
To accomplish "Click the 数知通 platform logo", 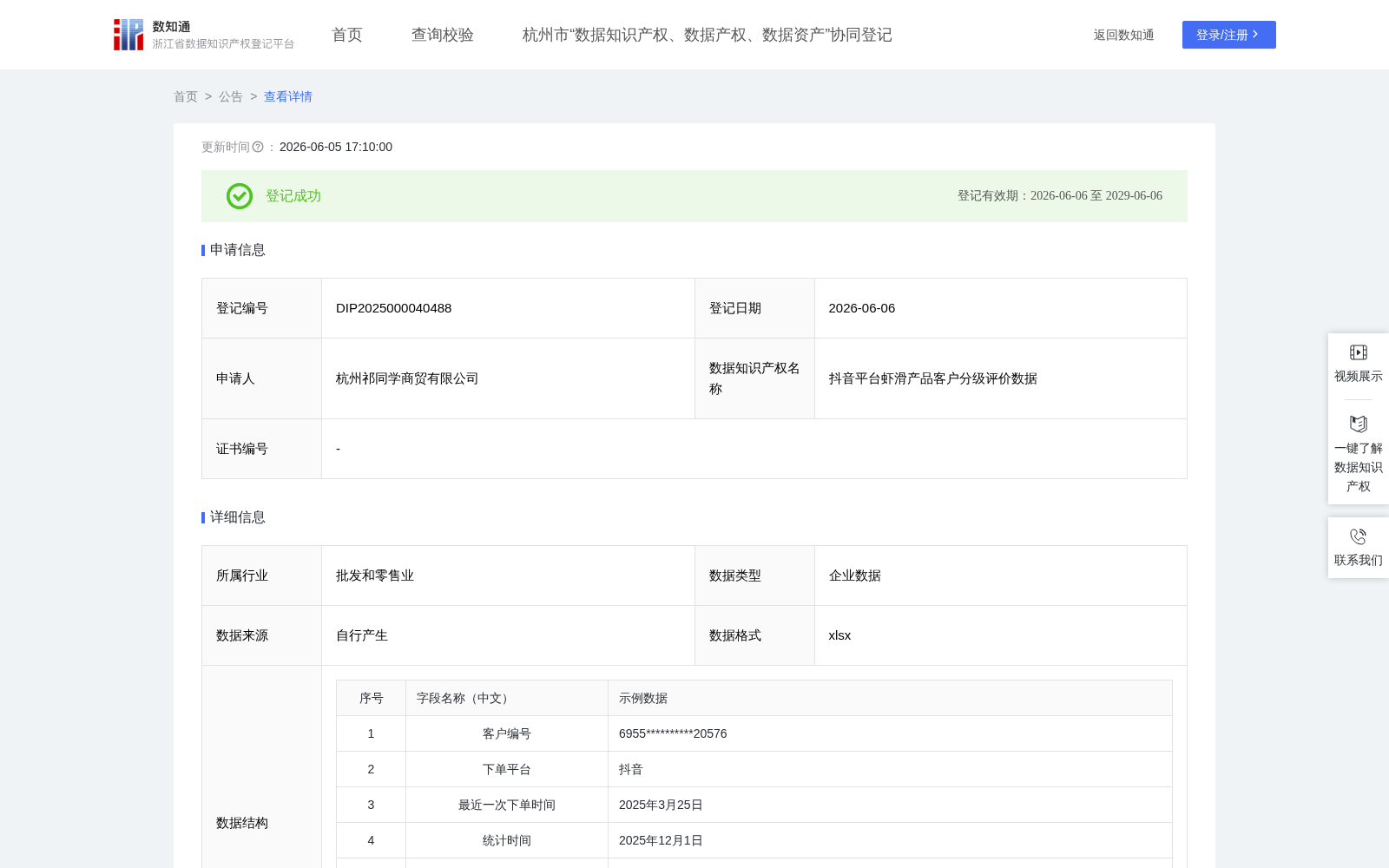I will pos(203,35).
